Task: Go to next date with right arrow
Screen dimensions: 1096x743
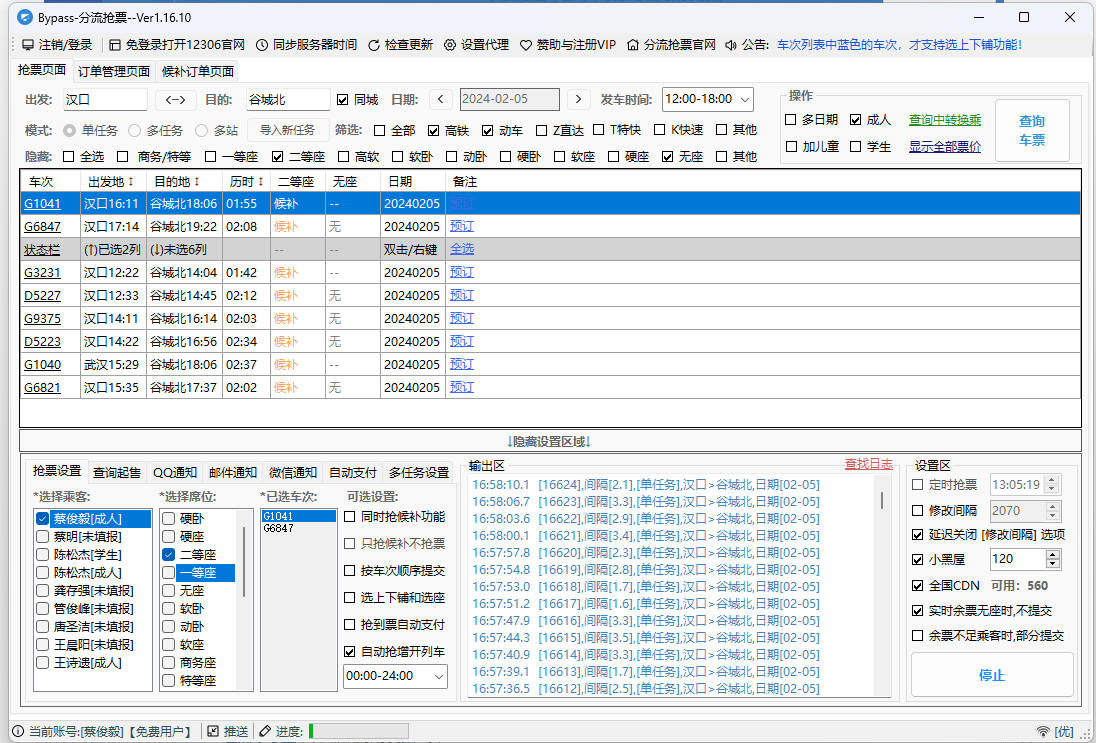Action: [578, 99]
